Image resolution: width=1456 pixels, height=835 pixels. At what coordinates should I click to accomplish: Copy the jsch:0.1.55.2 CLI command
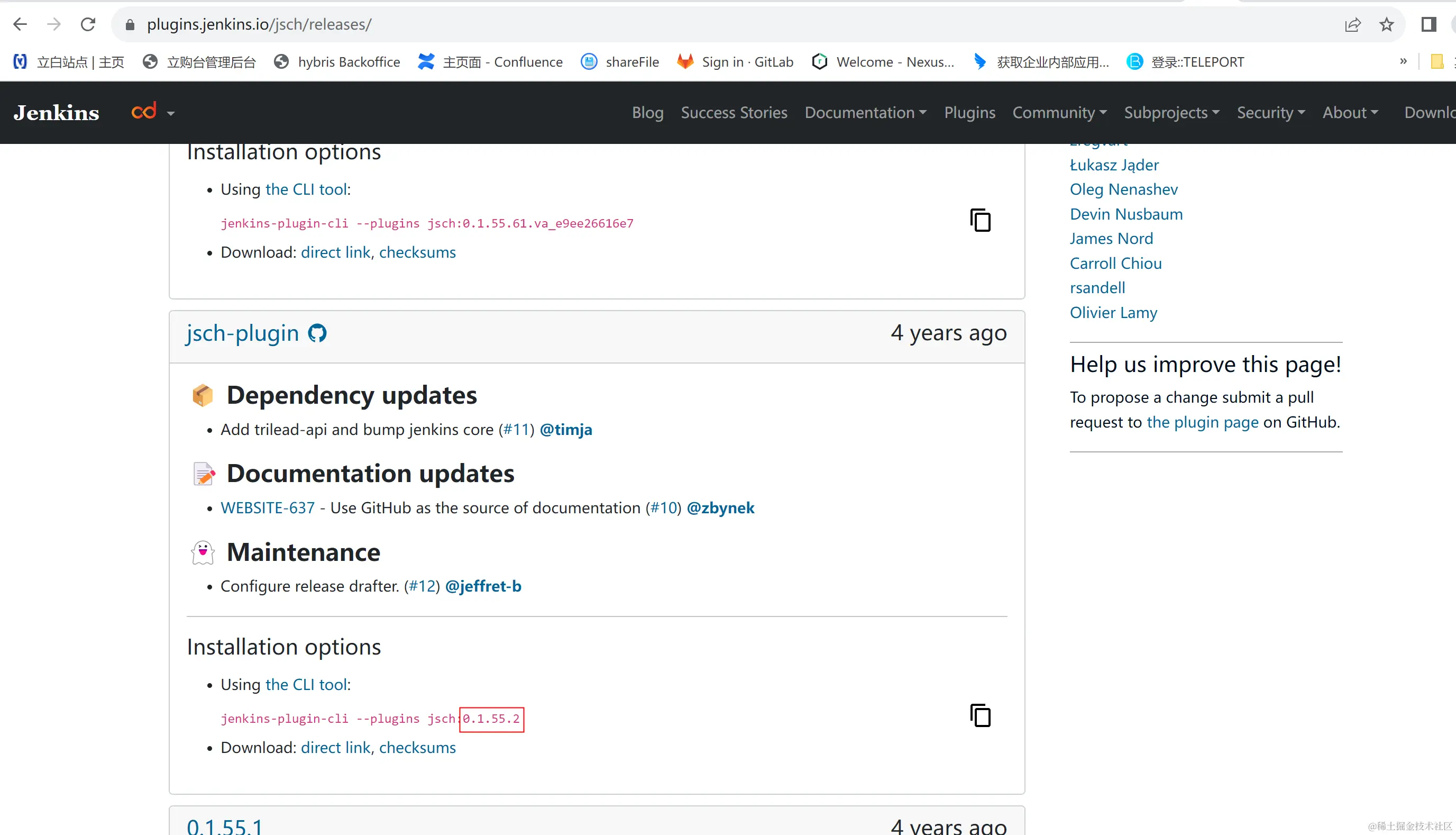point(981,716)
